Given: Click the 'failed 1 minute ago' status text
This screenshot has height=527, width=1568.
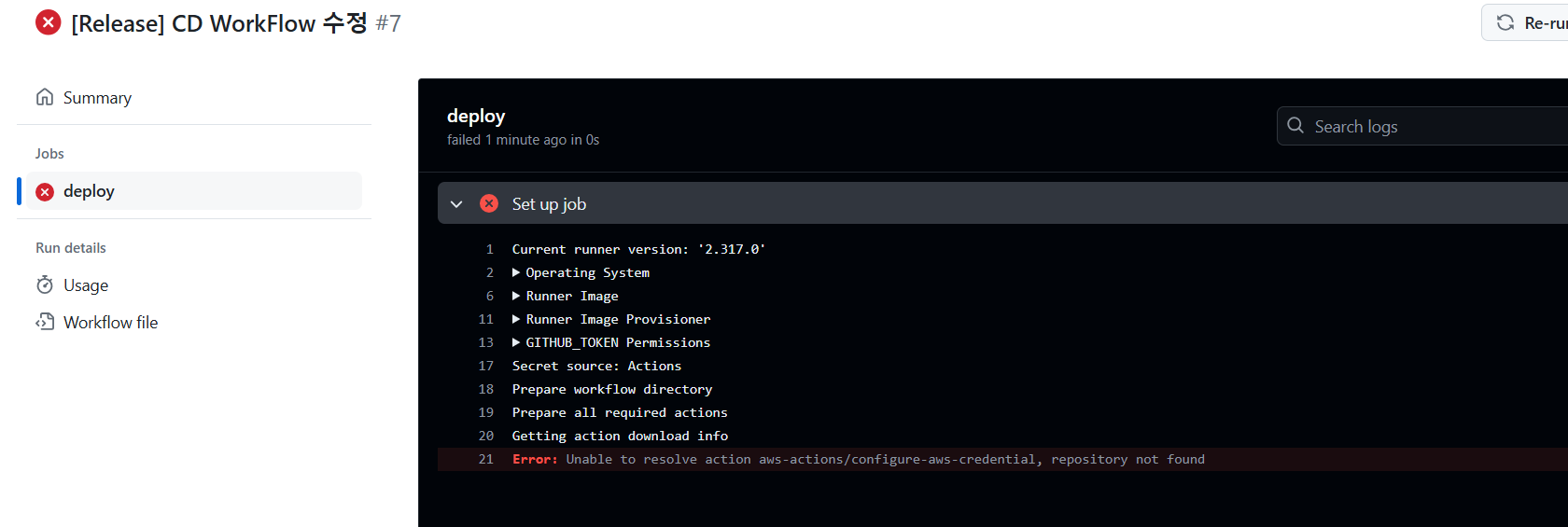Looking at the screenshot, I should coord(523,140).
